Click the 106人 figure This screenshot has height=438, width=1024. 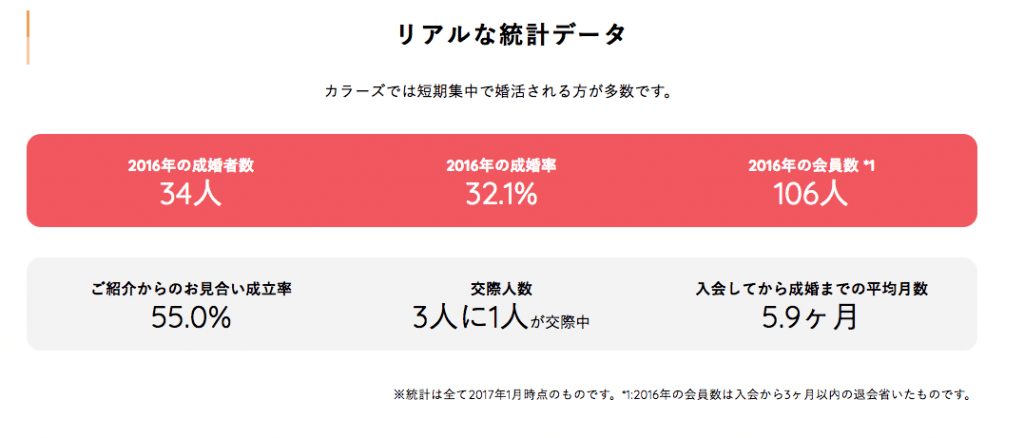(812, 194)
